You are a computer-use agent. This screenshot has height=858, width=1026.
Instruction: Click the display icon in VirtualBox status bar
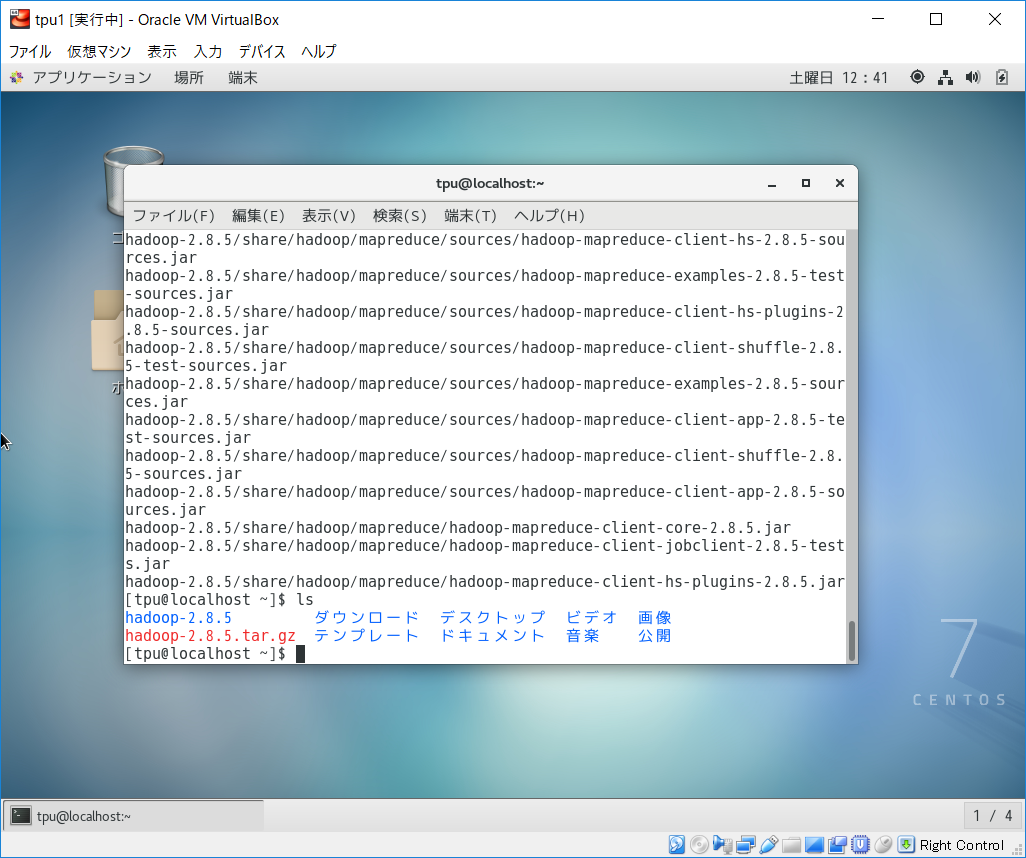point(812,844)
